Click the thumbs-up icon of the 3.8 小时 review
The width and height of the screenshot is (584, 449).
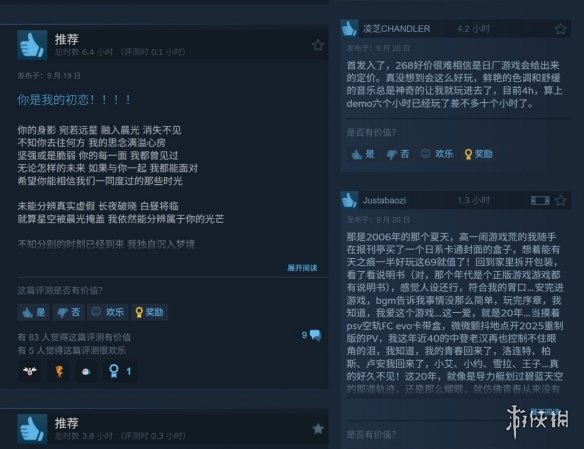[32, 429]
